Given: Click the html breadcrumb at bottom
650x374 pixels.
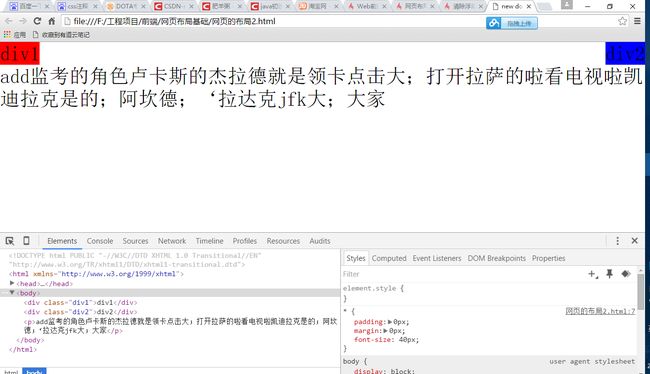Looking at the screenshot, I should 11,372.
